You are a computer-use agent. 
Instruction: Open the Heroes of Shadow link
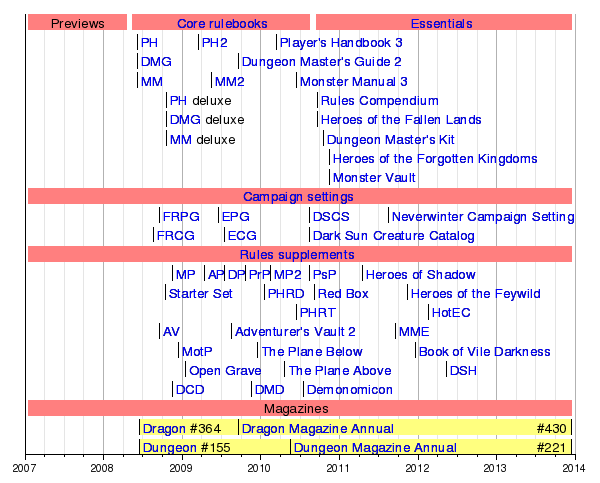point(421,274)
